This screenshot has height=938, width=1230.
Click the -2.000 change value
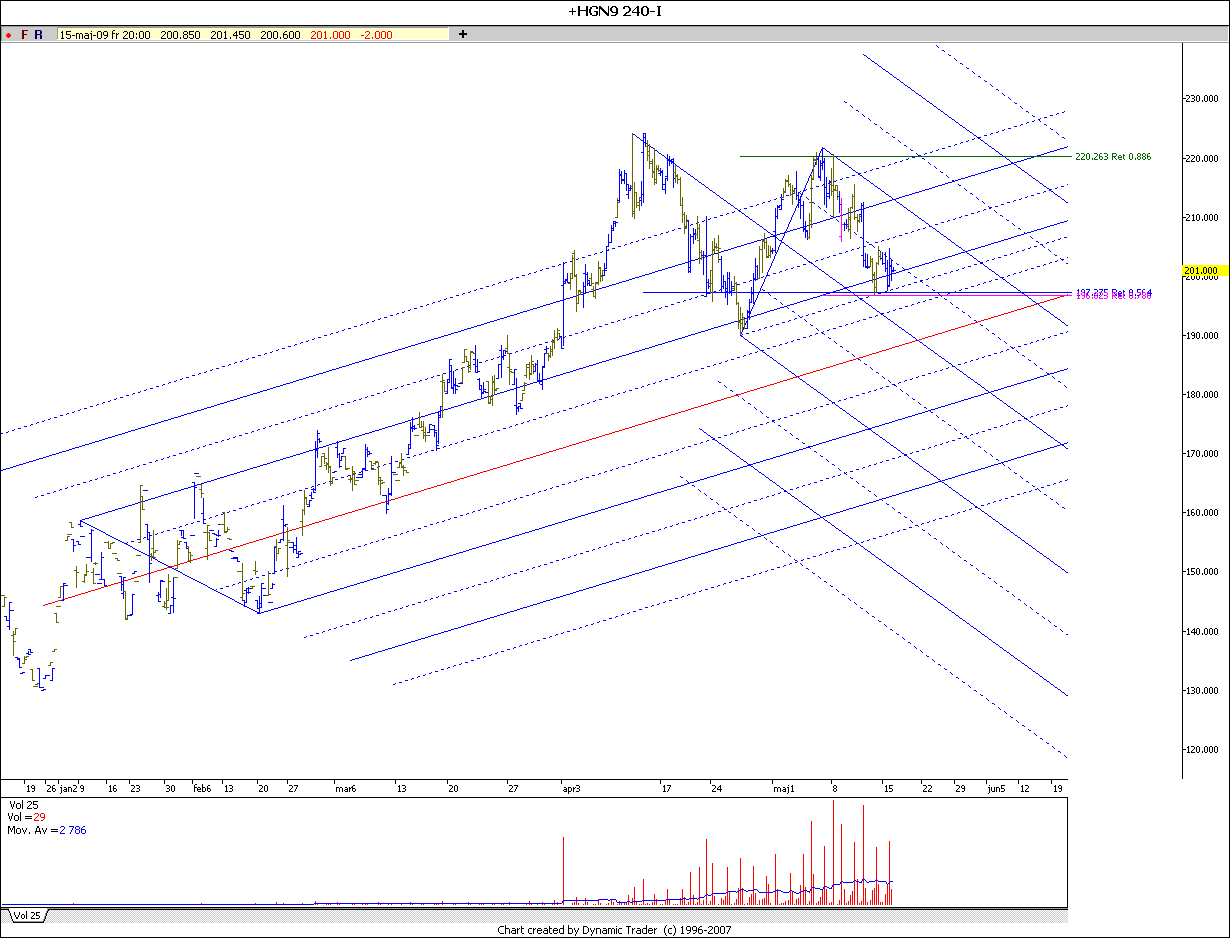coord(377,35)
